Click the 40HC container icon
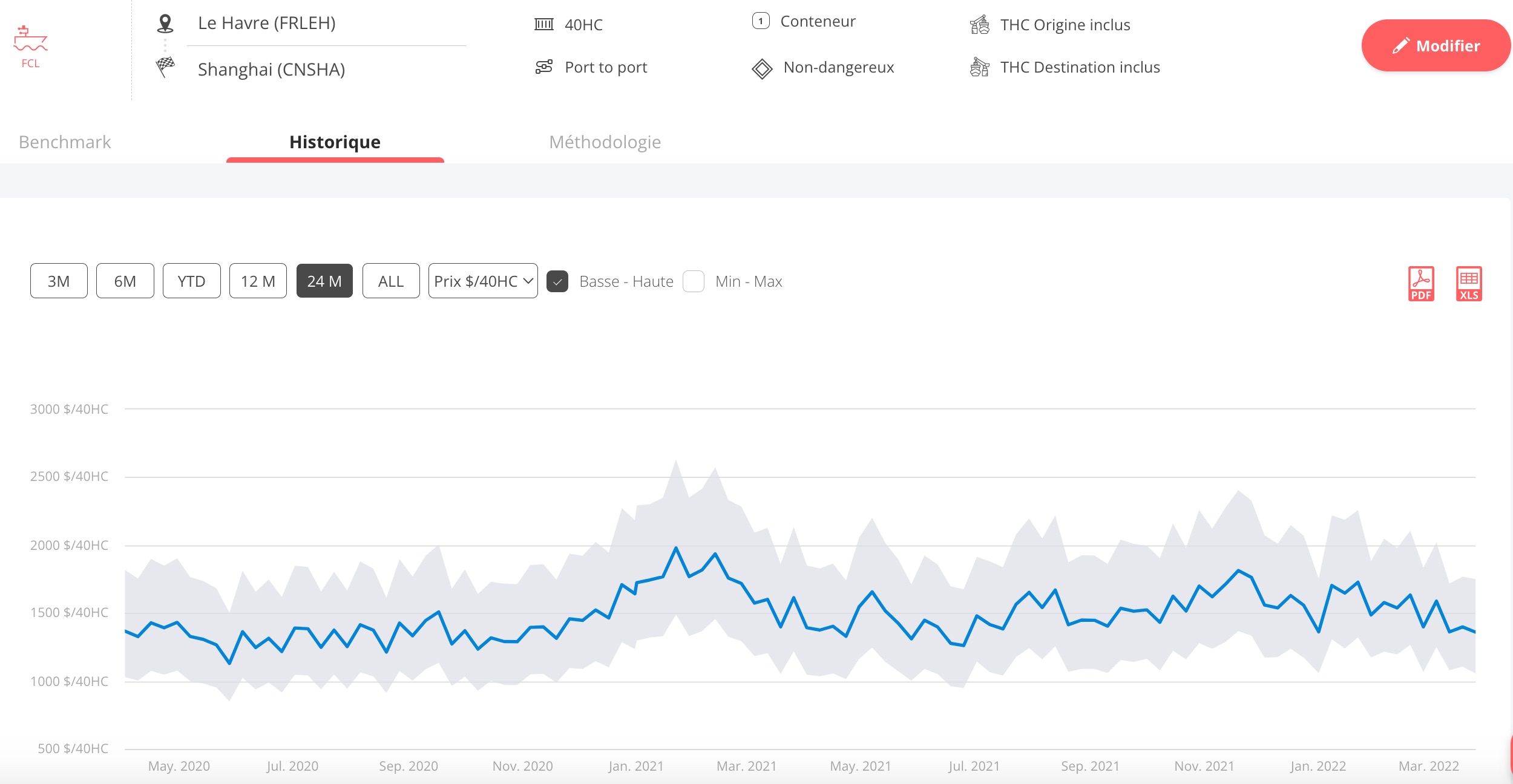Screen dimensions: 1513x784 point(544,24)
